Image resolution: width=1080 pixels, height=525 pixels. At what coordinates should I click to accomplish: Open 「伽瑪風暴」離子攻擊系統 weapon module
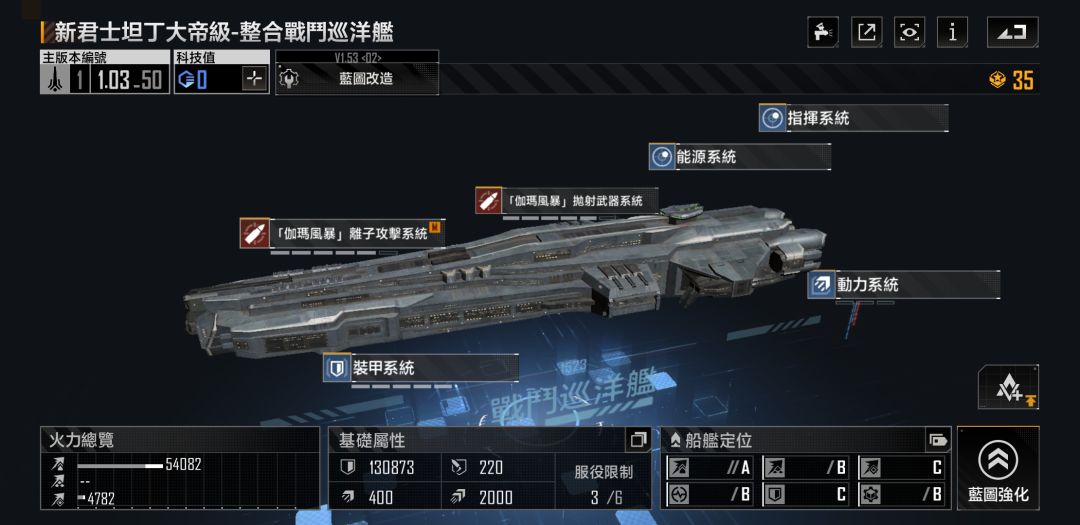pyautogui.click(x=342, y=233)
